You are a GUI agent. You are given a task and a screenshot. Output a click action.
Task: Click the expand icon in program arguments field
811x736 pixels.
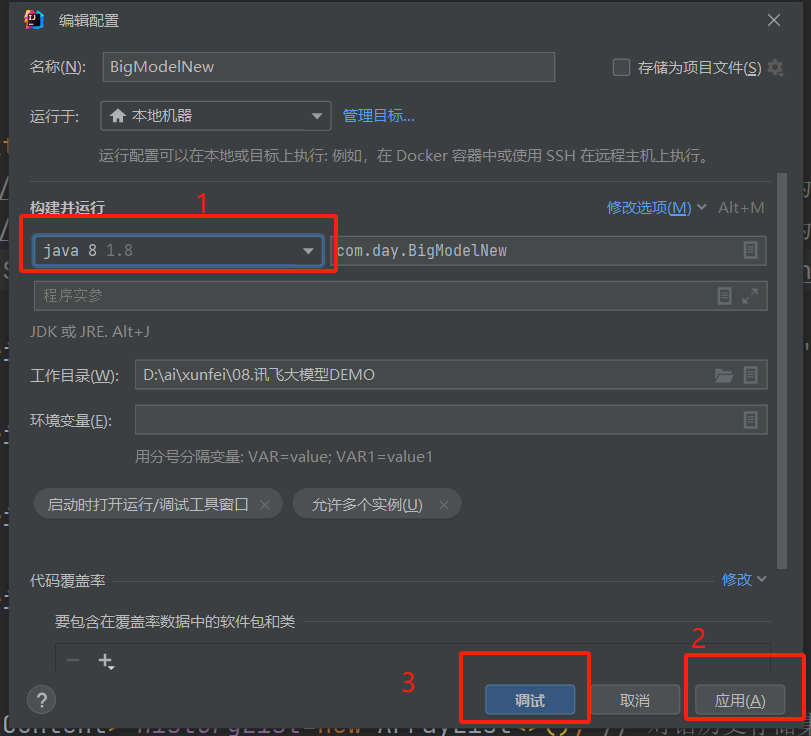point(749,296)
